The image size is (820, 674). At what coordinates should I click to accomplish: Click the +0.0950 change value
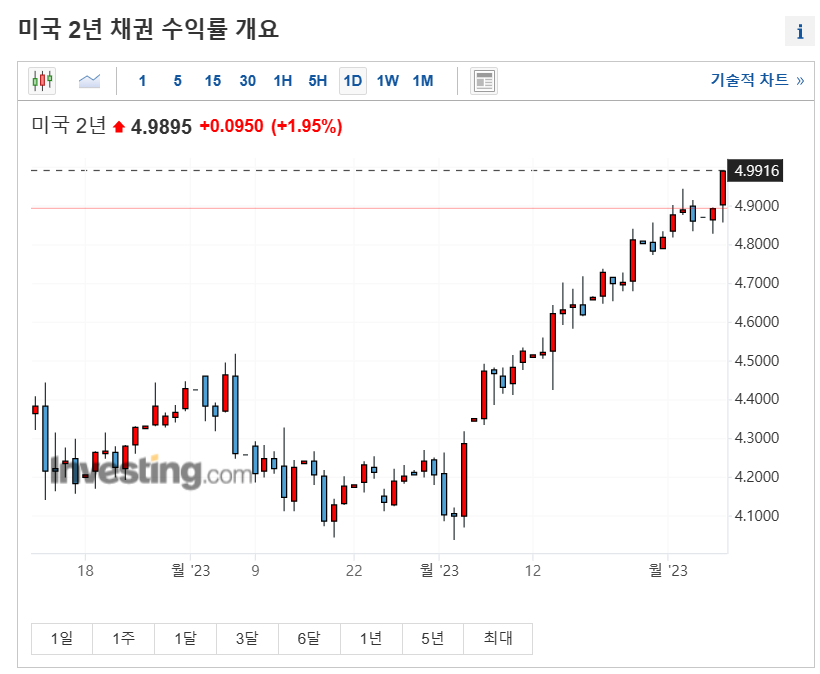(x=232, y=126)
